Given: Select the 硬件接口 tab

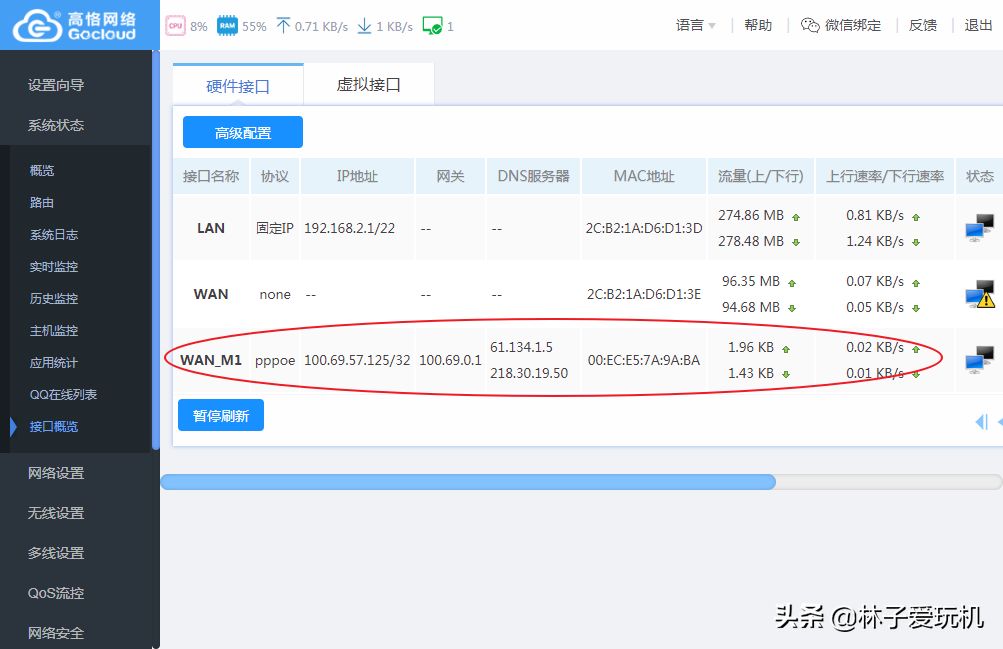Looking at the screenshot, I should tap(238, 86).
